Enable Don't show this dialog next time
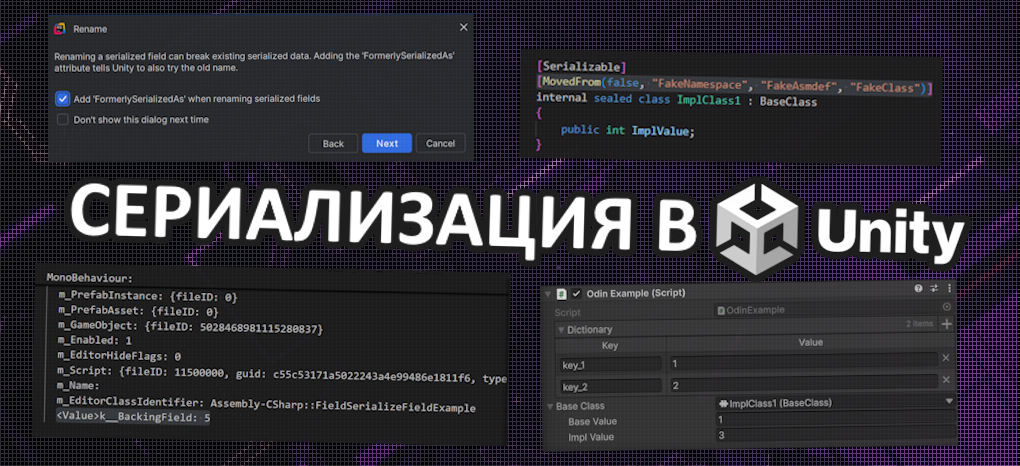Image resolution: width=1020 pixels, height=466 pixels. [x=62, y=120]
